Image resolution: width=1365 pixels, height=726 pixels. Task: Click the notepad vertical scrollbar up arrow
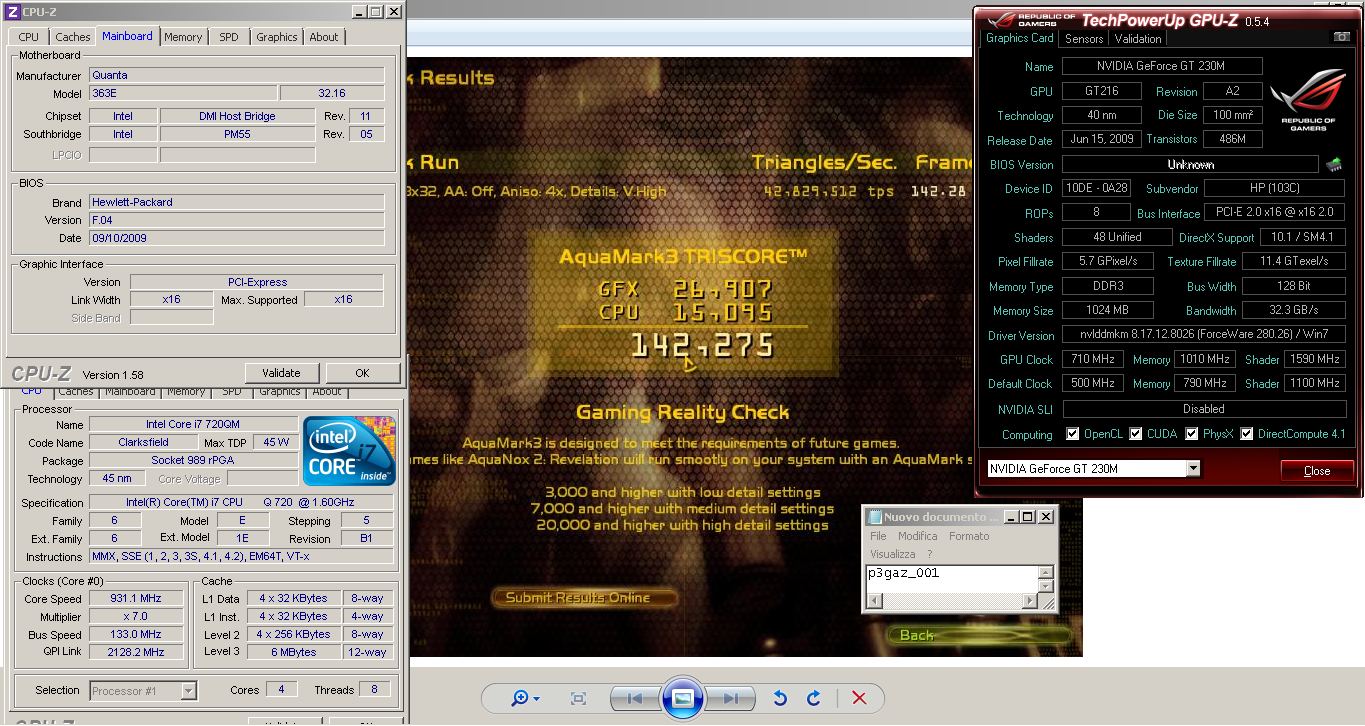[1046, 572]
